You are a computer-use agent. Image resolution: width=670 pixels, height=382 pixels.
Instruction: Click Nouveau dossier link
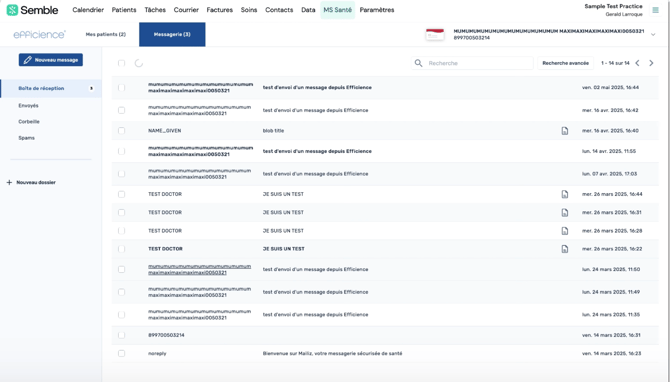point(36,182)
